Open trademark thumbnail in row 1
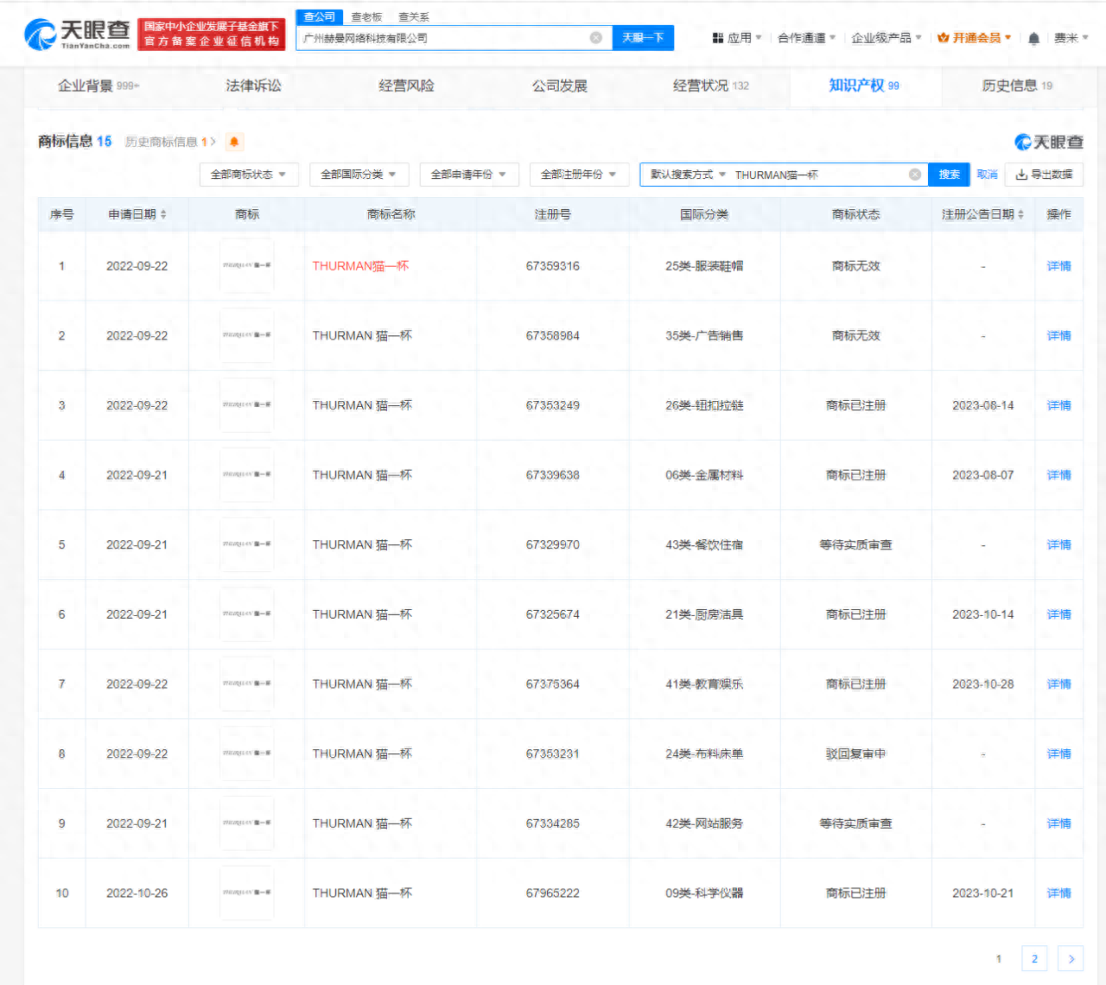The height and width of the screenshot is (985, 1106). click(x=247, y=265)
